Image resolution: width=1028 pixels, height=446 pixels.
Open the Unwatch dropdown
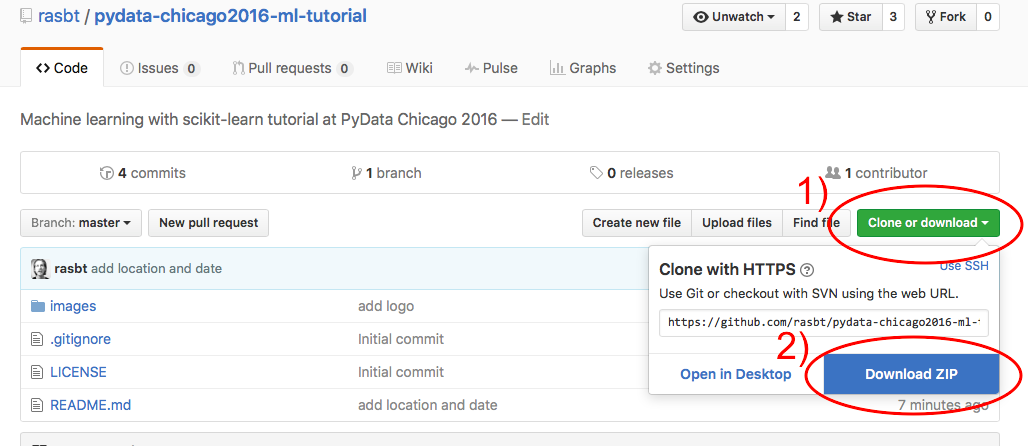734,17
